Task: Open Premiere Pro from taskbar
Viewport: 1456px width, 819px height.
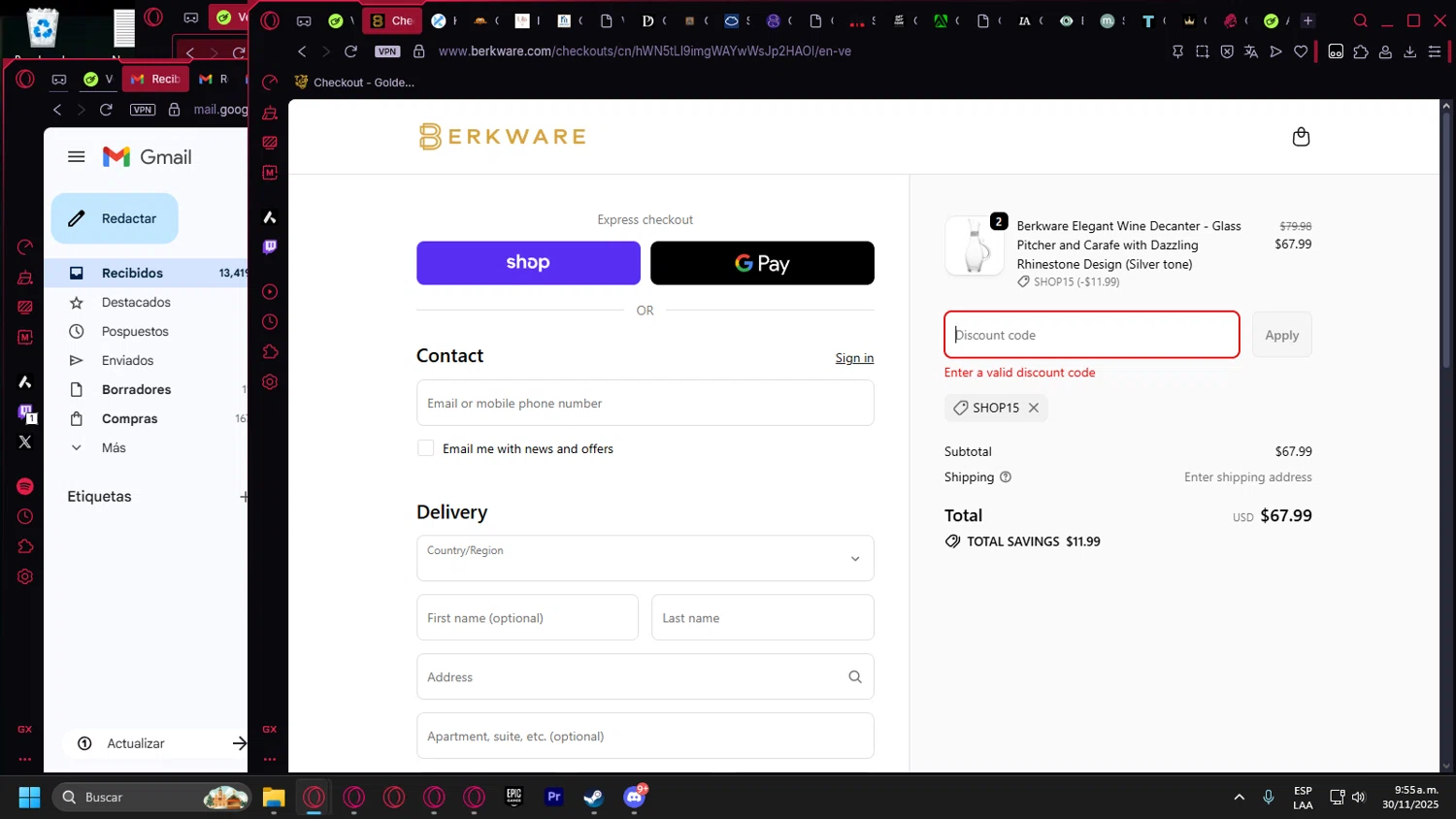Action: click(x=554, y=798)
